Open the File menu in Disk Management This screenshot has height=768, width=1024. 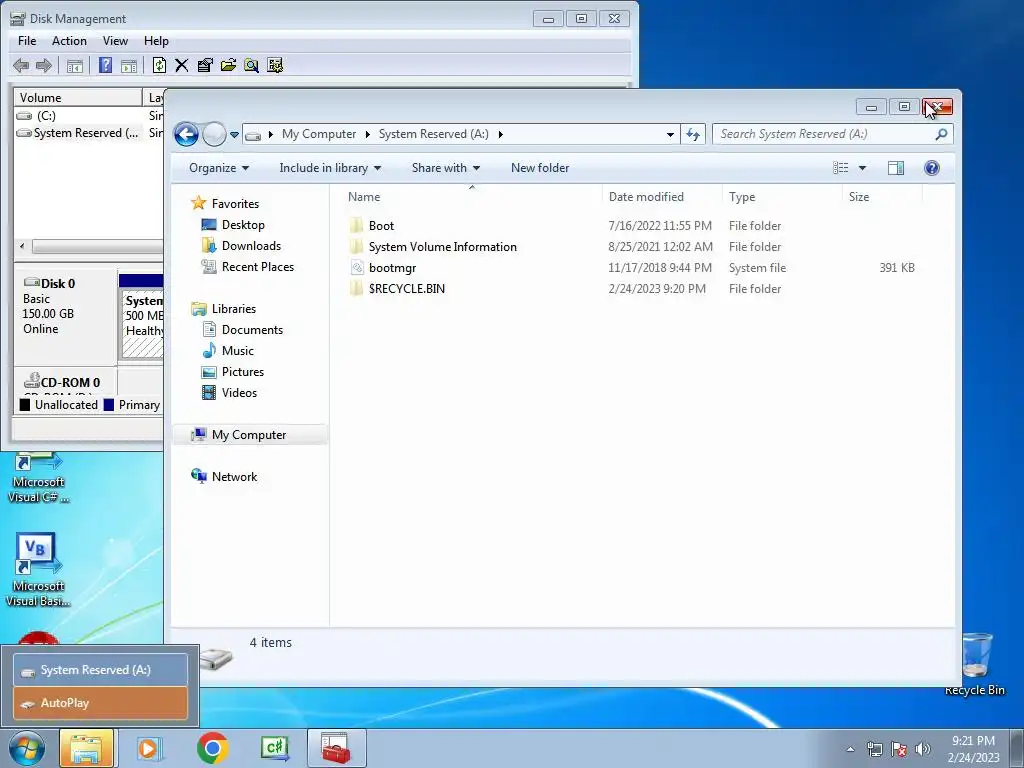(x=27, y=40)
